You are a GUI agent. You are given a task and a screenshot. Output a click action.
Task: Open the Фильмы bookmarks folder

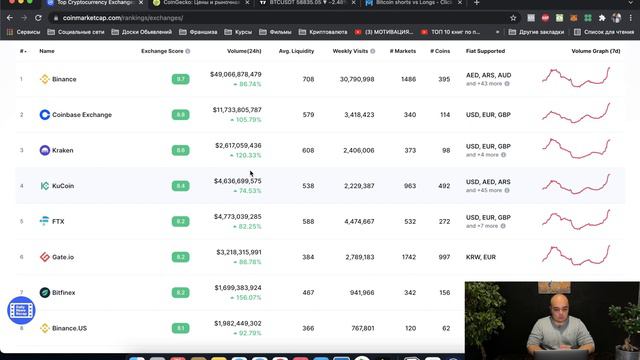(x=275, y=32)
